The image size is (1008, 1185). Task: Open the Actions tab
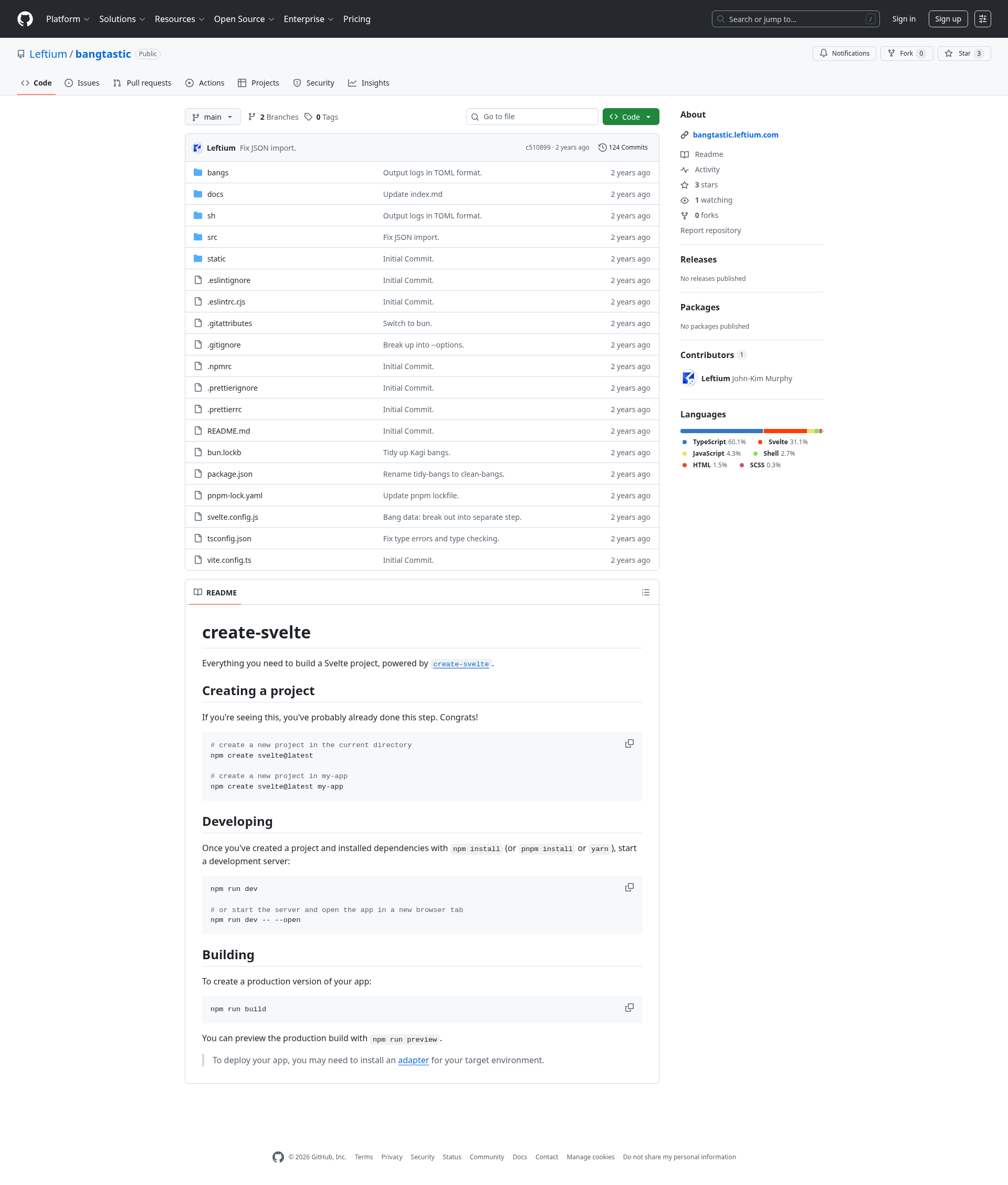coord(205,83)
